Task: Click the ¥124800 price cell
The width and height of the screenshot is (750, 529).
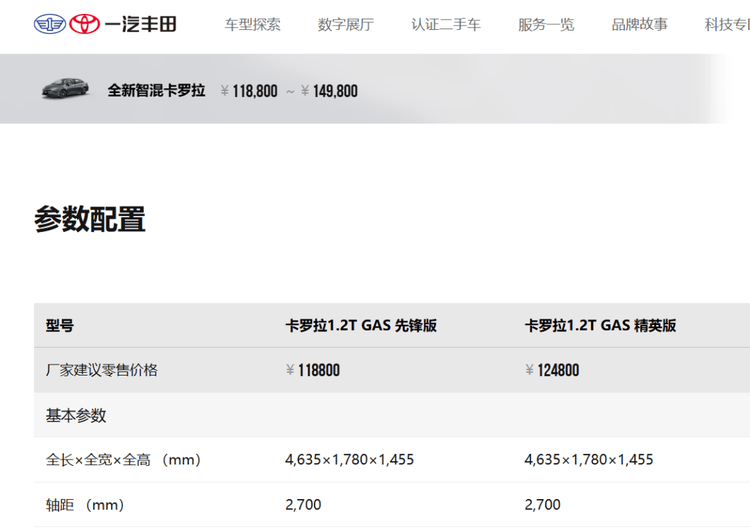Action: tap(552, 370)
